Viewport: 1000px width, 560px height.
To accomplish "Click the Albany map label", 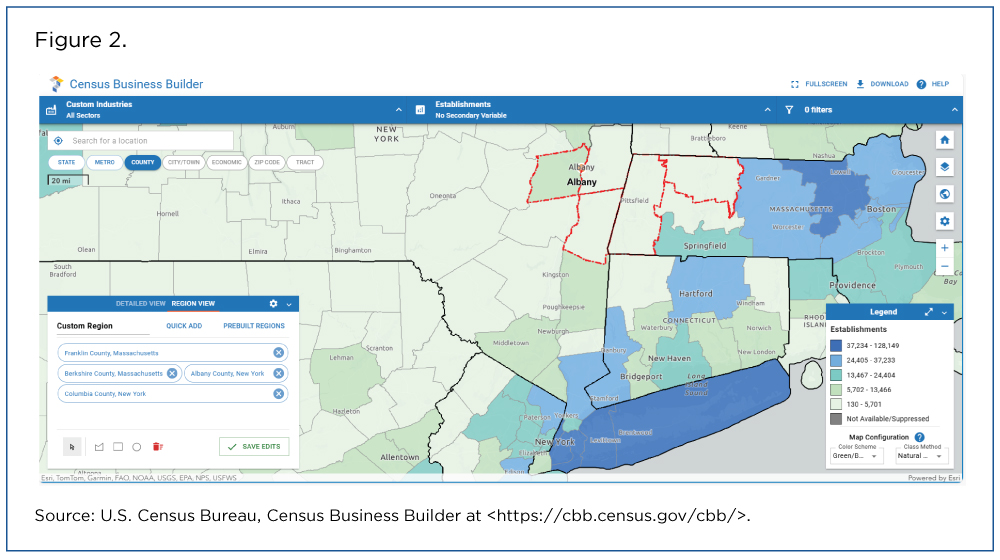I will [582, 182].
